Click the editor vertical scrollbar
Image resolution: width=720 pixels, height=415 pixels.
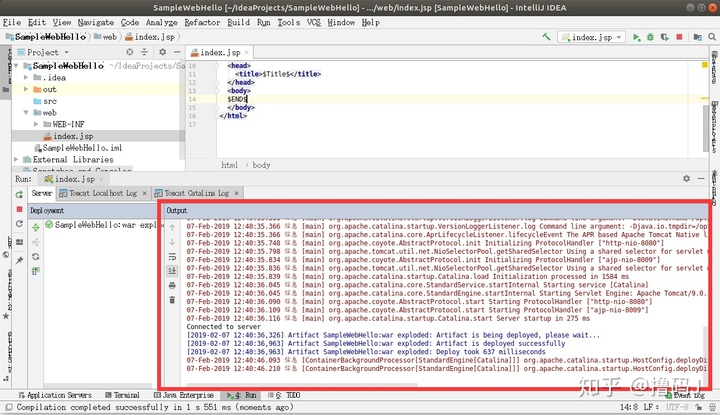(x=706, y=128)
